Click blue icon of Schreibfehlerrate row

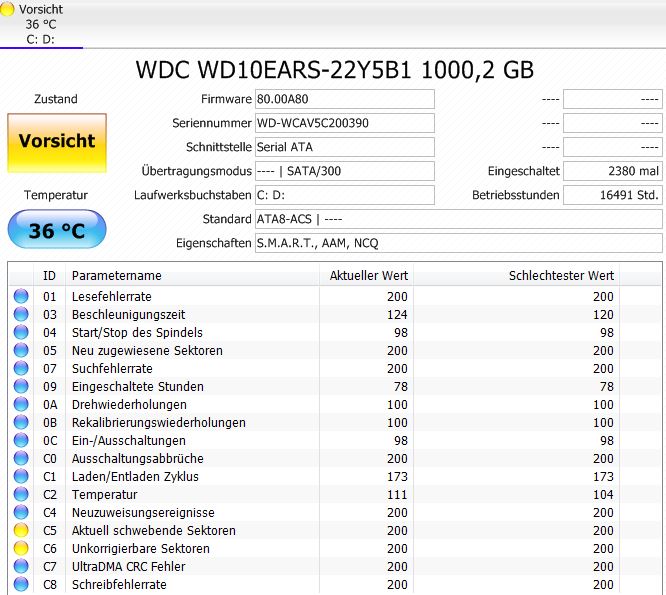coord(21,584)
